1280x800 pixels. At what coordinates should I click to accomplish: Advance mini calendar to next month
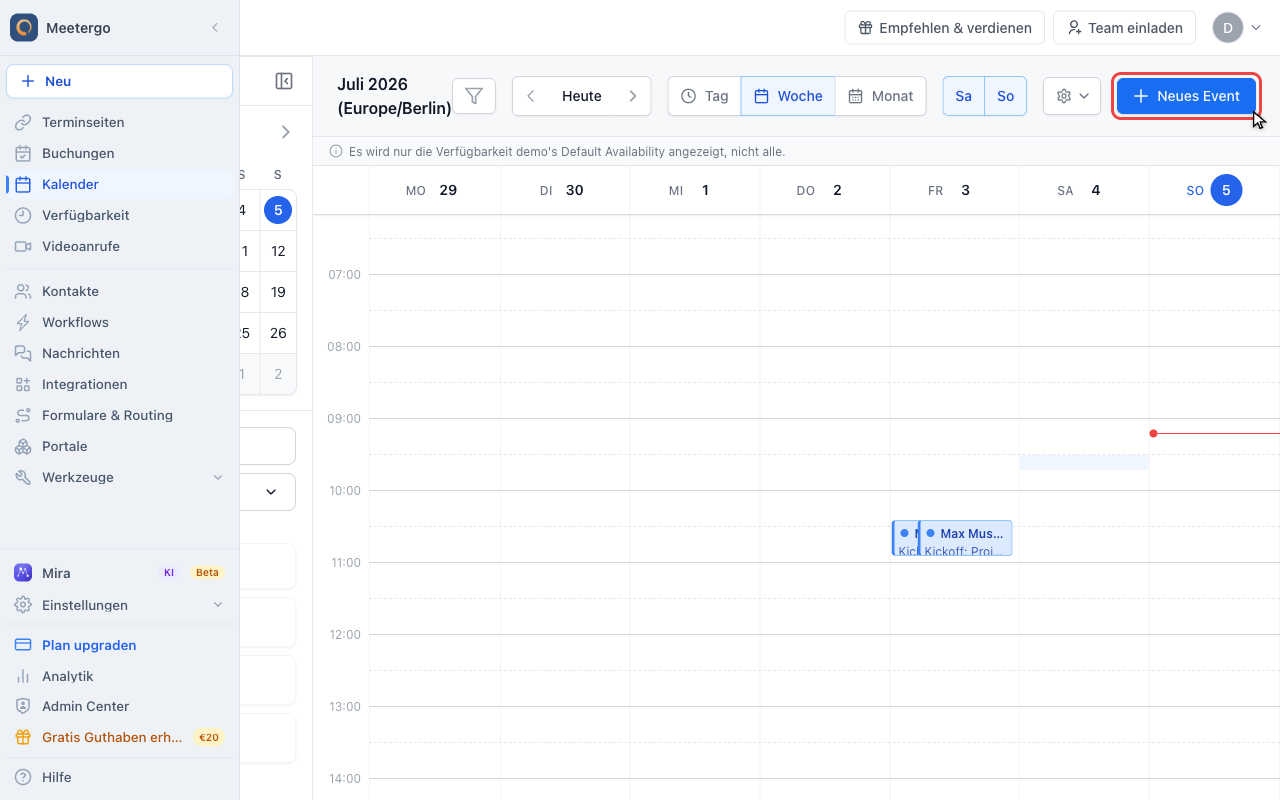tap(285, 132)
